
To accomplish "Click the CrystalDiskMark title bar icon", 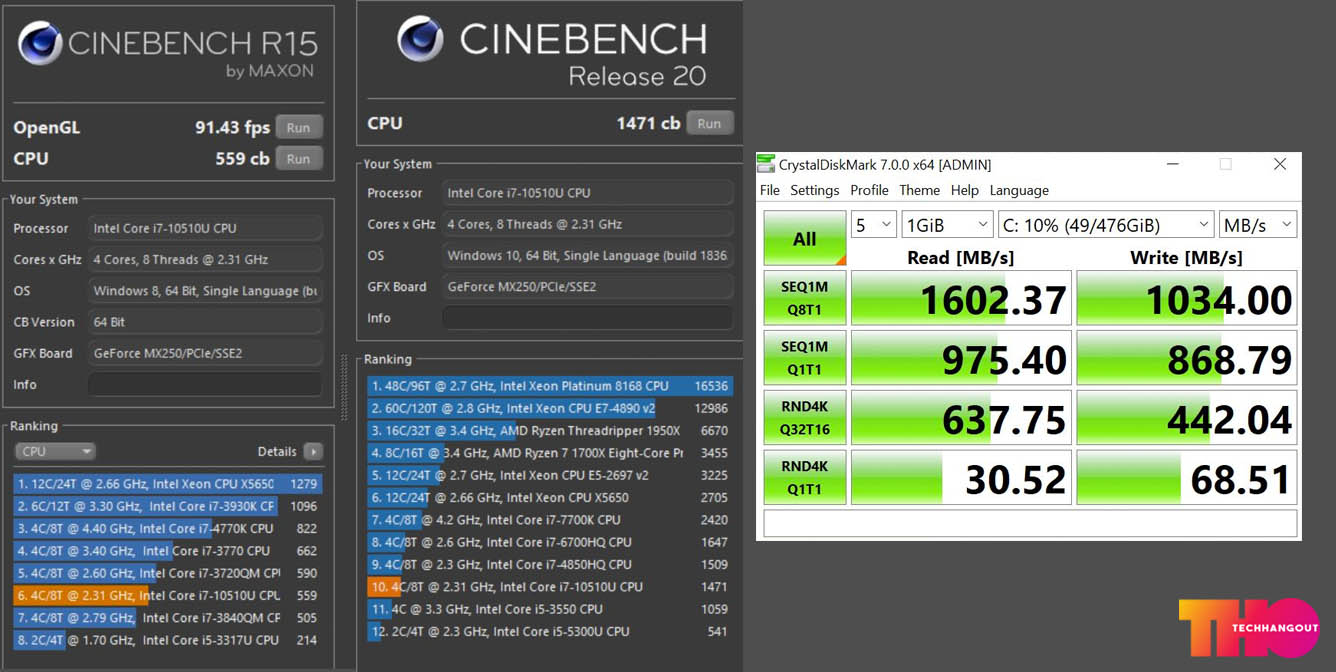I will click(766, 164).
